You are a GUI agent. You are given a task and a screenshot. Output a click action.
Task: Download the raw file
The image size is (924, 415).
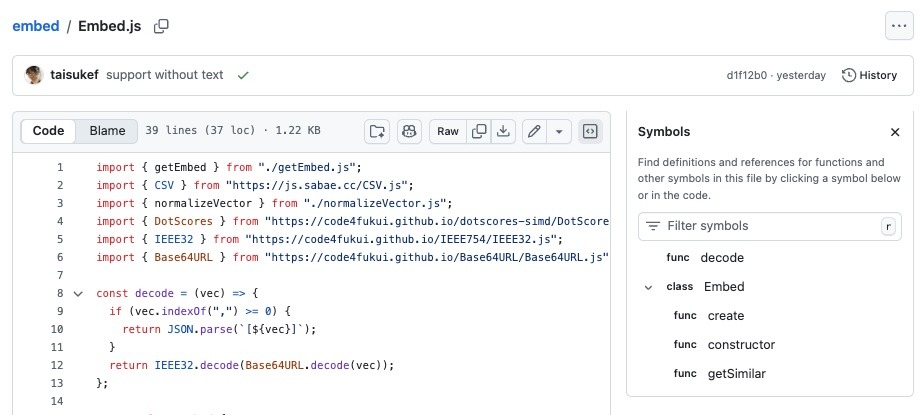click(x=504, y=131)
